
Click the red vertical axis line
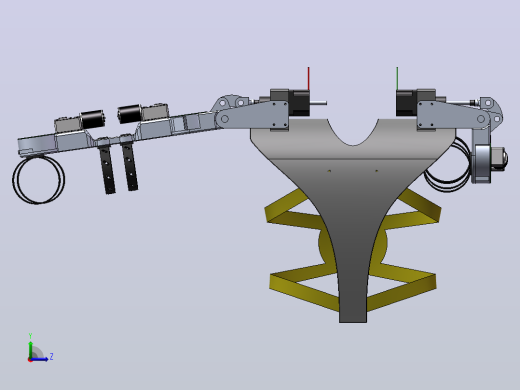tap(309, 78)
